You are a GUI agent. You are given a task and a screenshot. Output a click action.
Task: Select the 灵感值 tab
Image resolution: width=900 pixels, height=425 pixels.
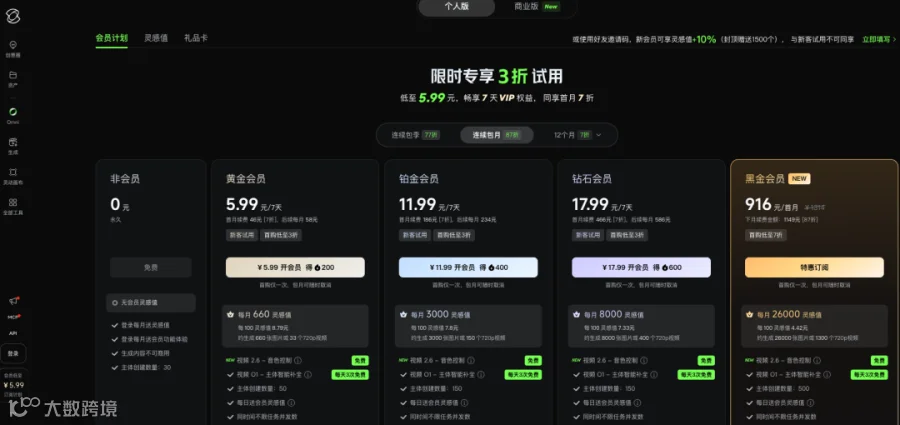tap(156, 38)
